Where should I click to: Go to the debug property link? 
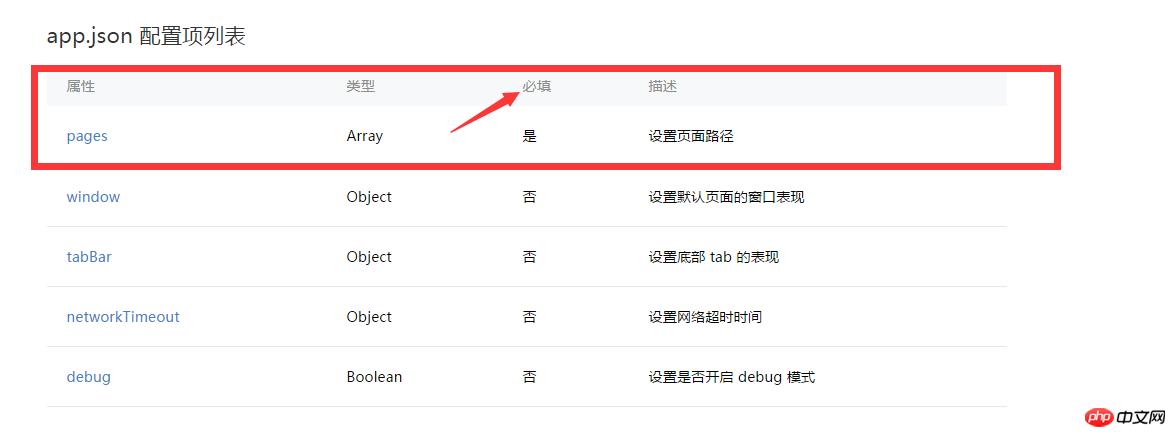coord(88,377)
